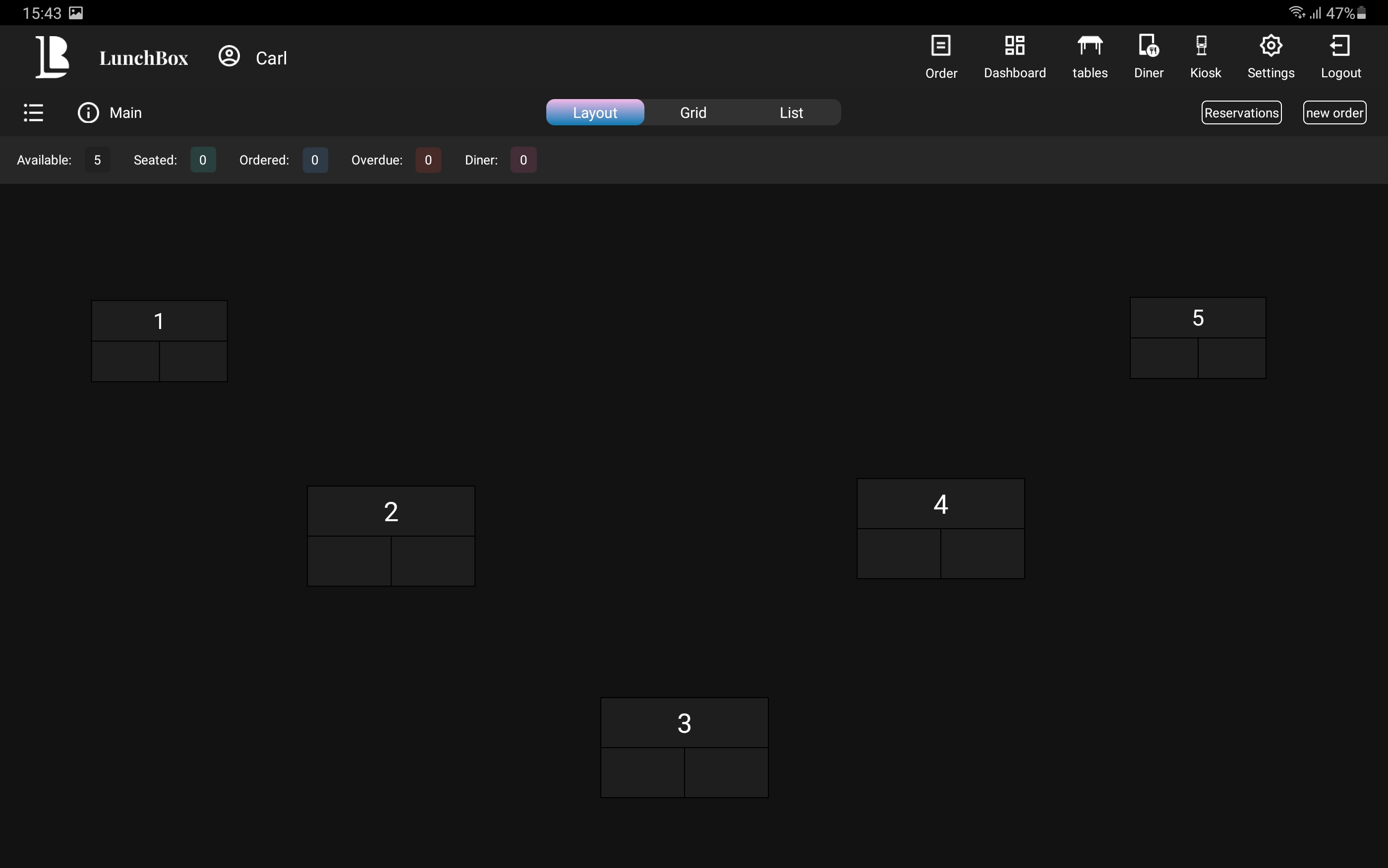Open the Reservations button
This screenshot has width=1388, height=868.
[x=1241, y=112]
